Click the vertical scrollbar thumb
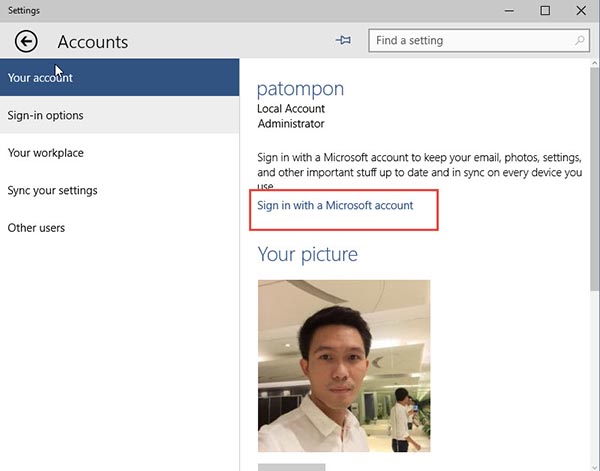This screenshot has width=600, height=471. tap(594, 179)
